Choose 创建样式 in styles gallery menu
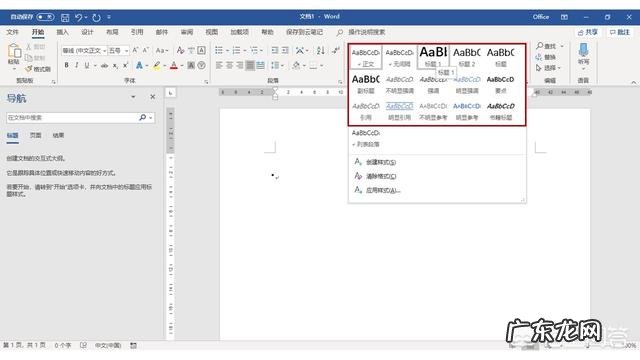The height and width of the screenshot is (360, 640). [x=376, y=162]
